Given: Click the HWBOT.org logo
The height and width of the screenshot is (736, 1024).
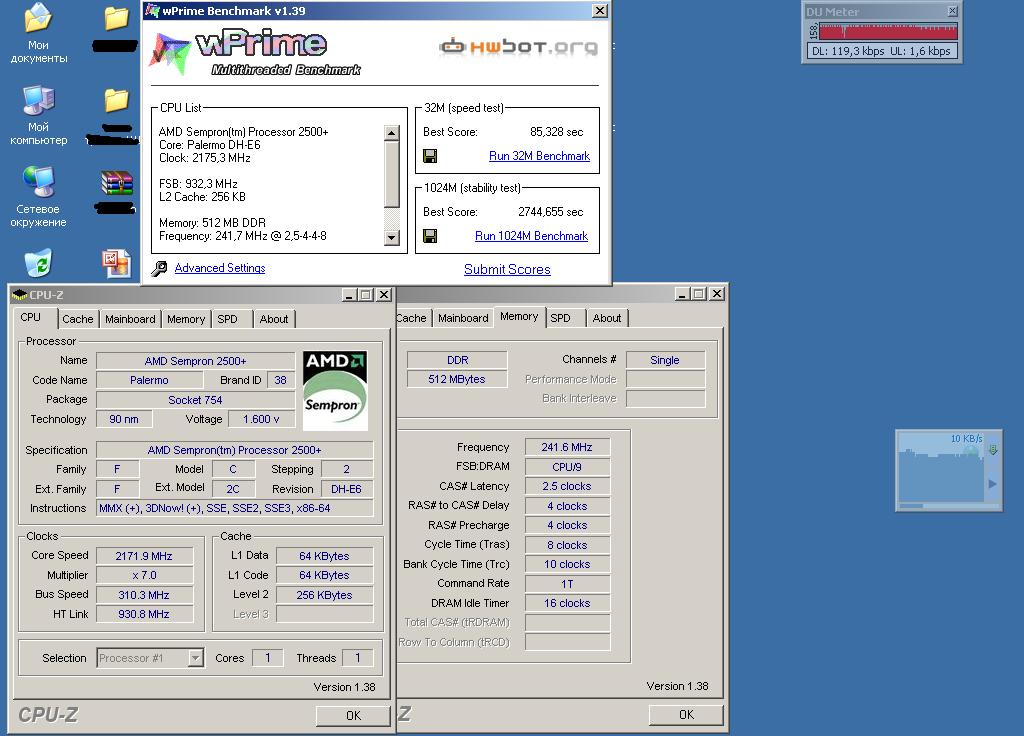Looking at the screenshot, I should (519, 47).
